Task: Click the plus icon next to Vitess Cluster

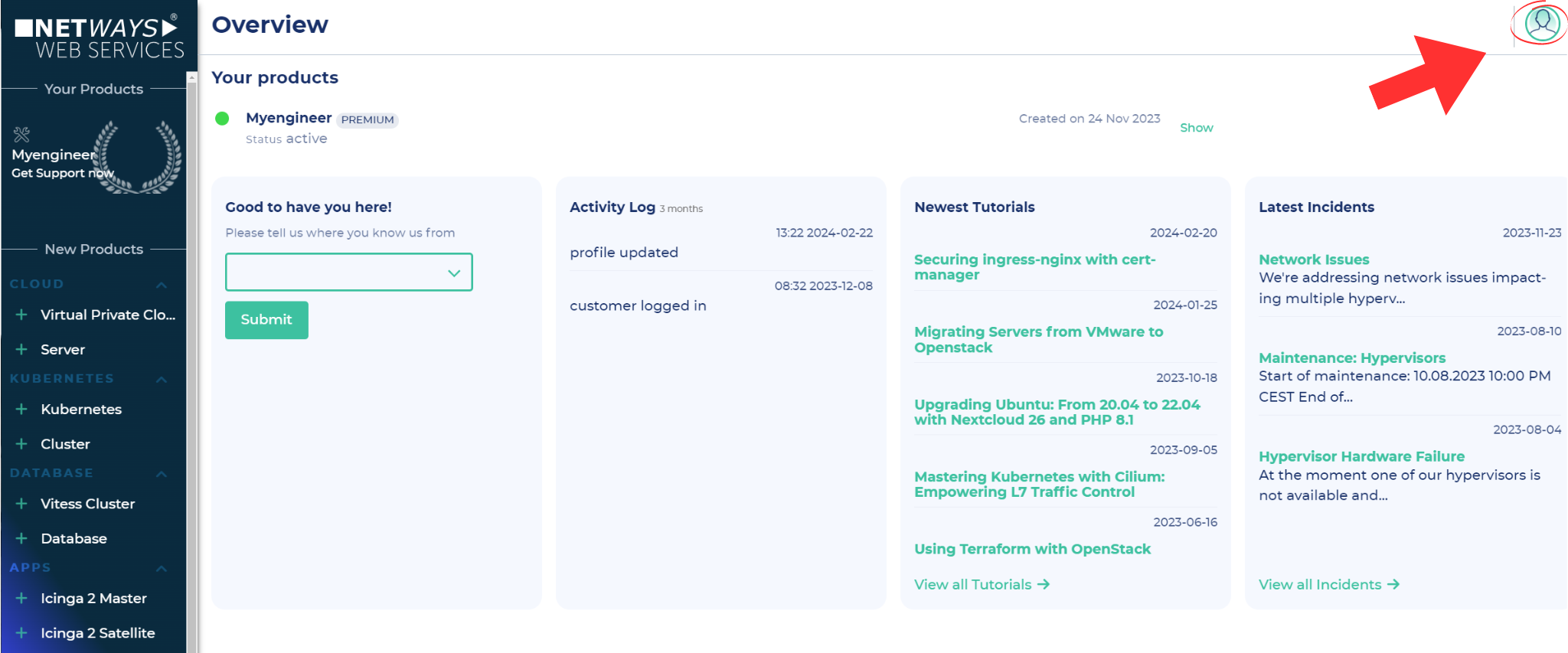Action: [22, 504]
